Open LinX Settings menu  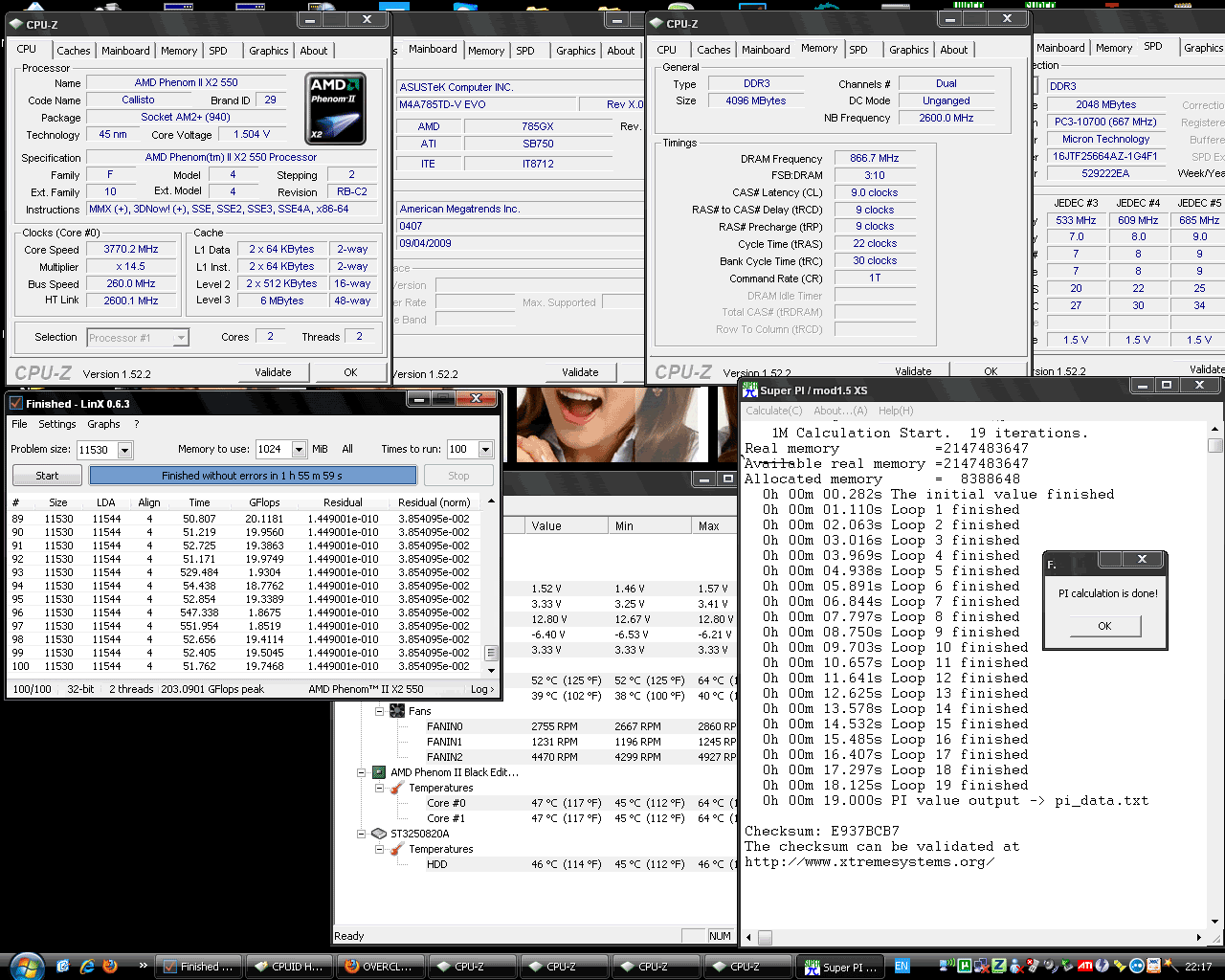pyautogui.click(x=57, y=424)
